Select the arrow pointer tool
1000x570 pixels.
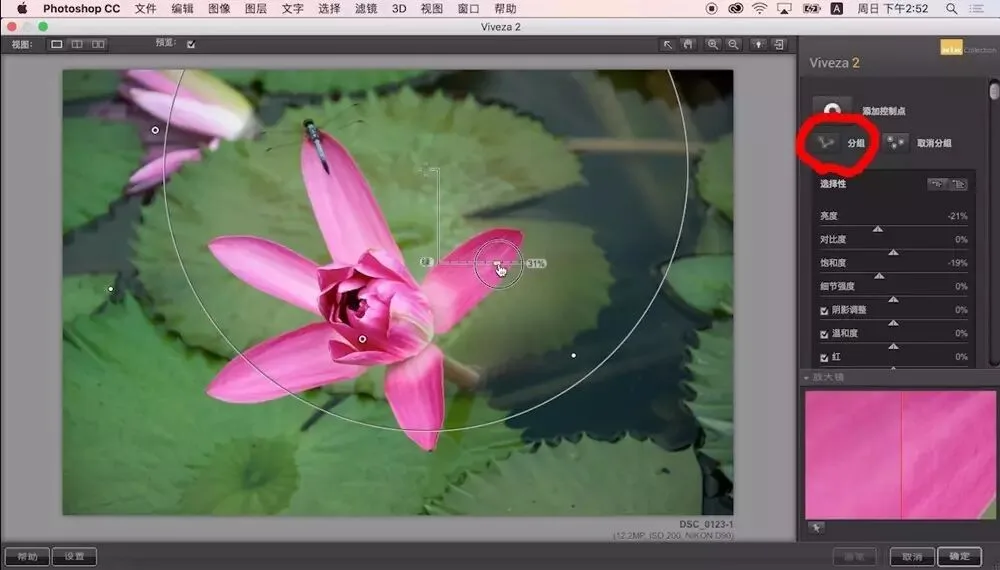[x=667, y=44]
